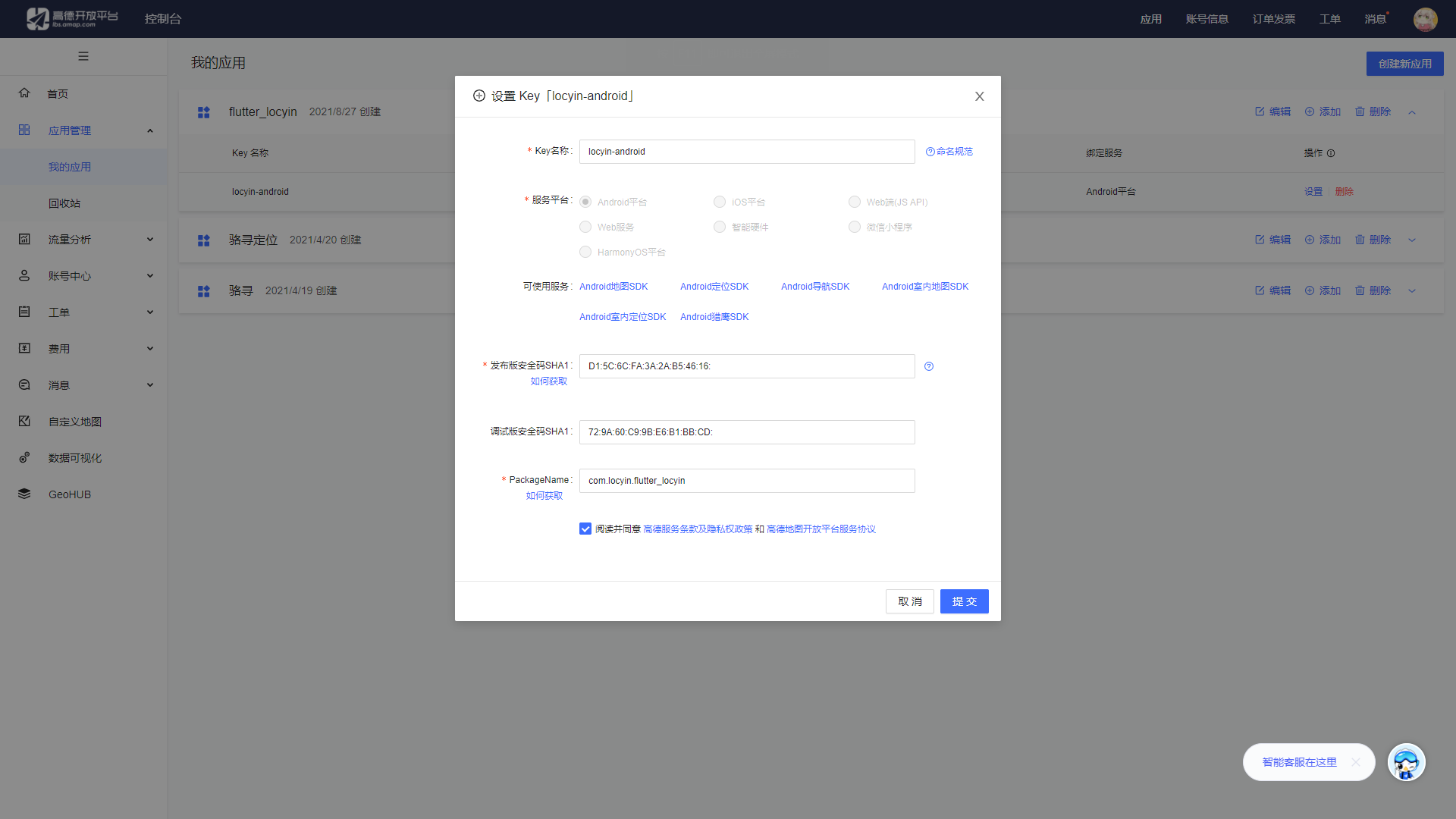Viewport: 1456px width, 819px height.
Task: Dismiss the 智能客服在这里 tooltip
Action: tap(1356, 762)
